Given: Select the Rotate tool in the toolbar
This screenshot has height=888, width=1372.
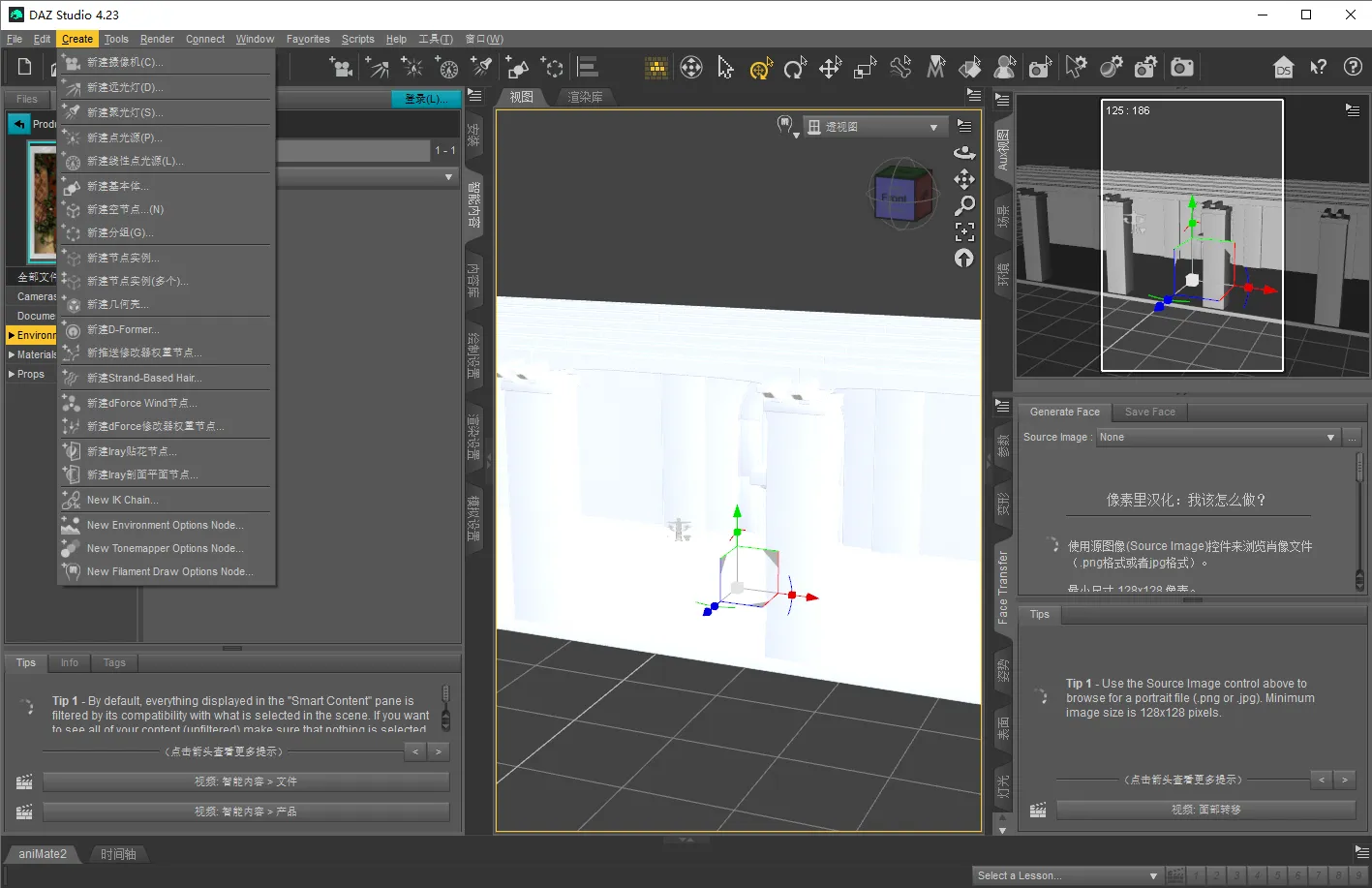Looking at the screenshot, I should pyautogui.click(x=795, y=67).
